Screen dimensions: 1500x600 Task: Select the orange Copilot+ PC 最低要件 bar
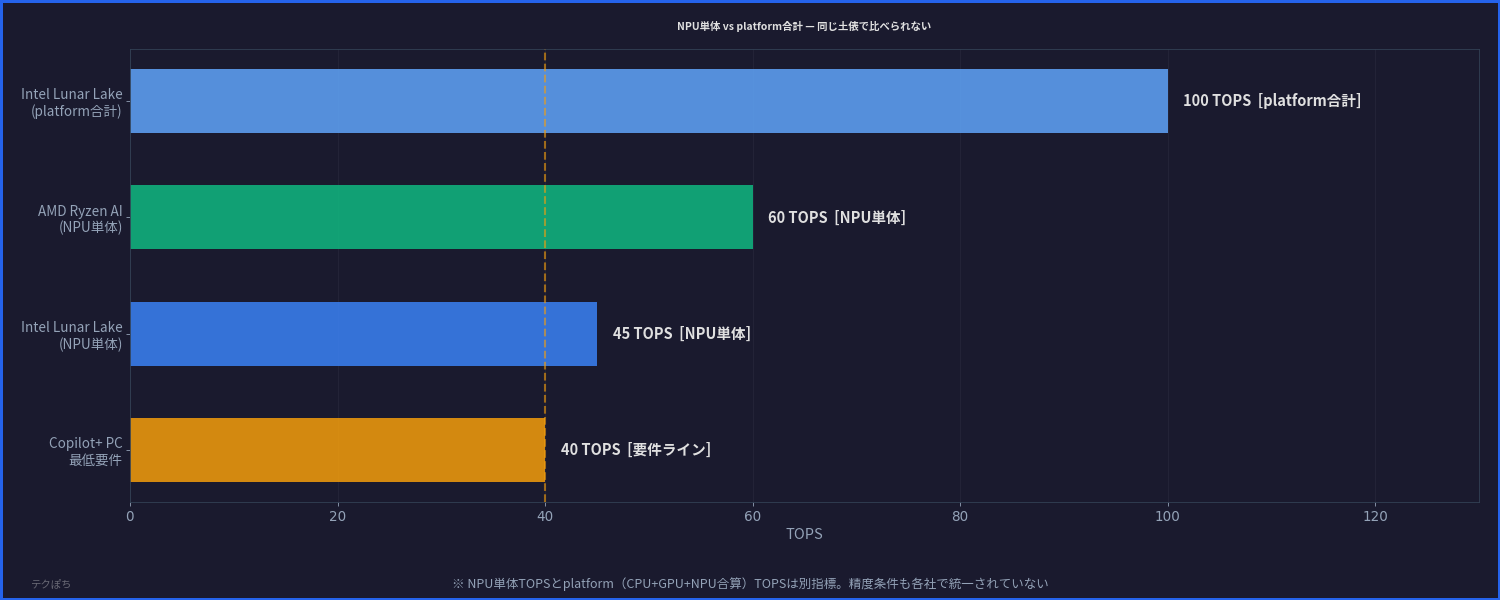tap(338, 450)
